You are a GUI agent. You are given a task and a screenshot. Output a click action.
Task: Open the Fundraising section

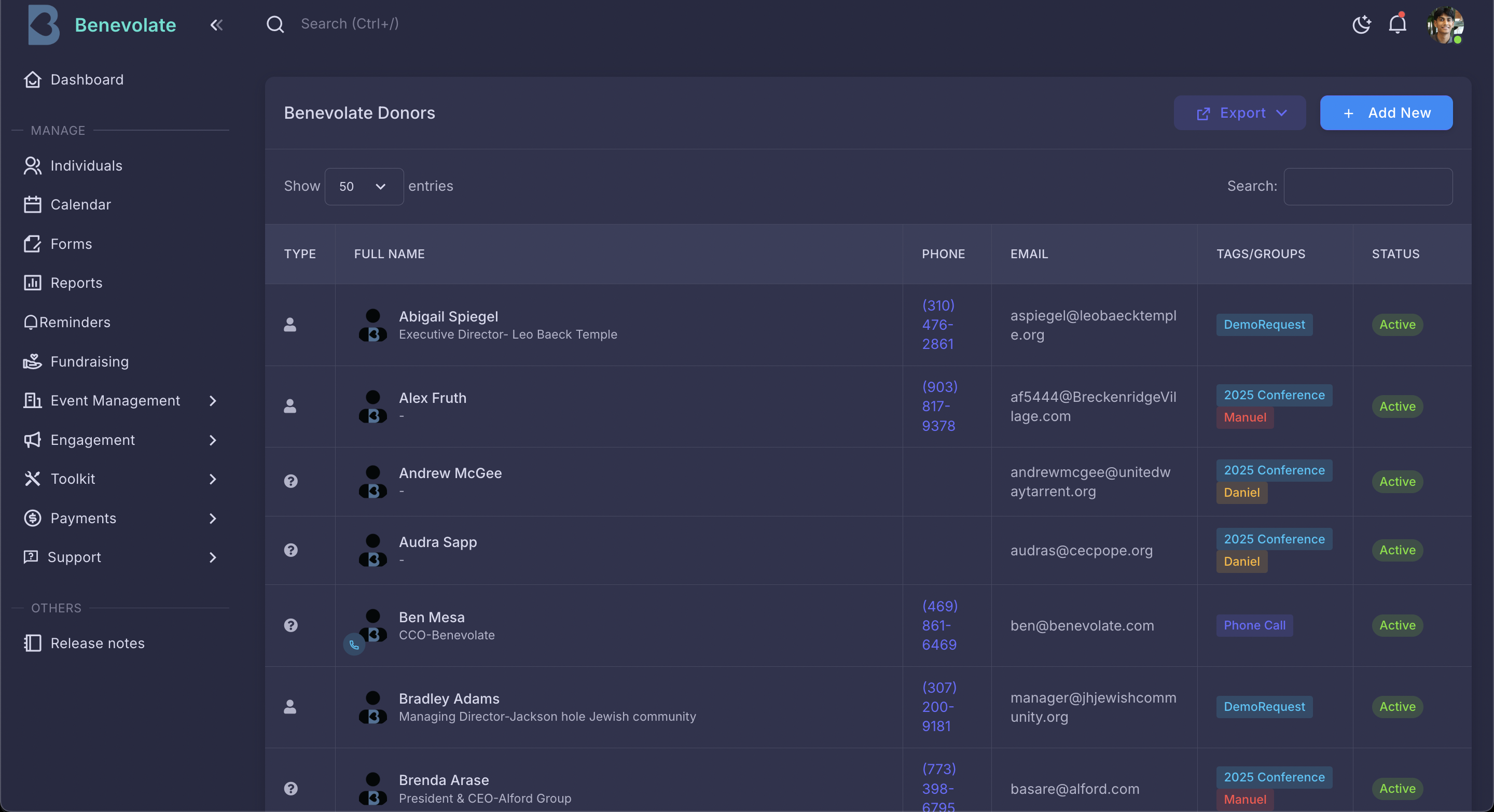[x=89, y=361]
